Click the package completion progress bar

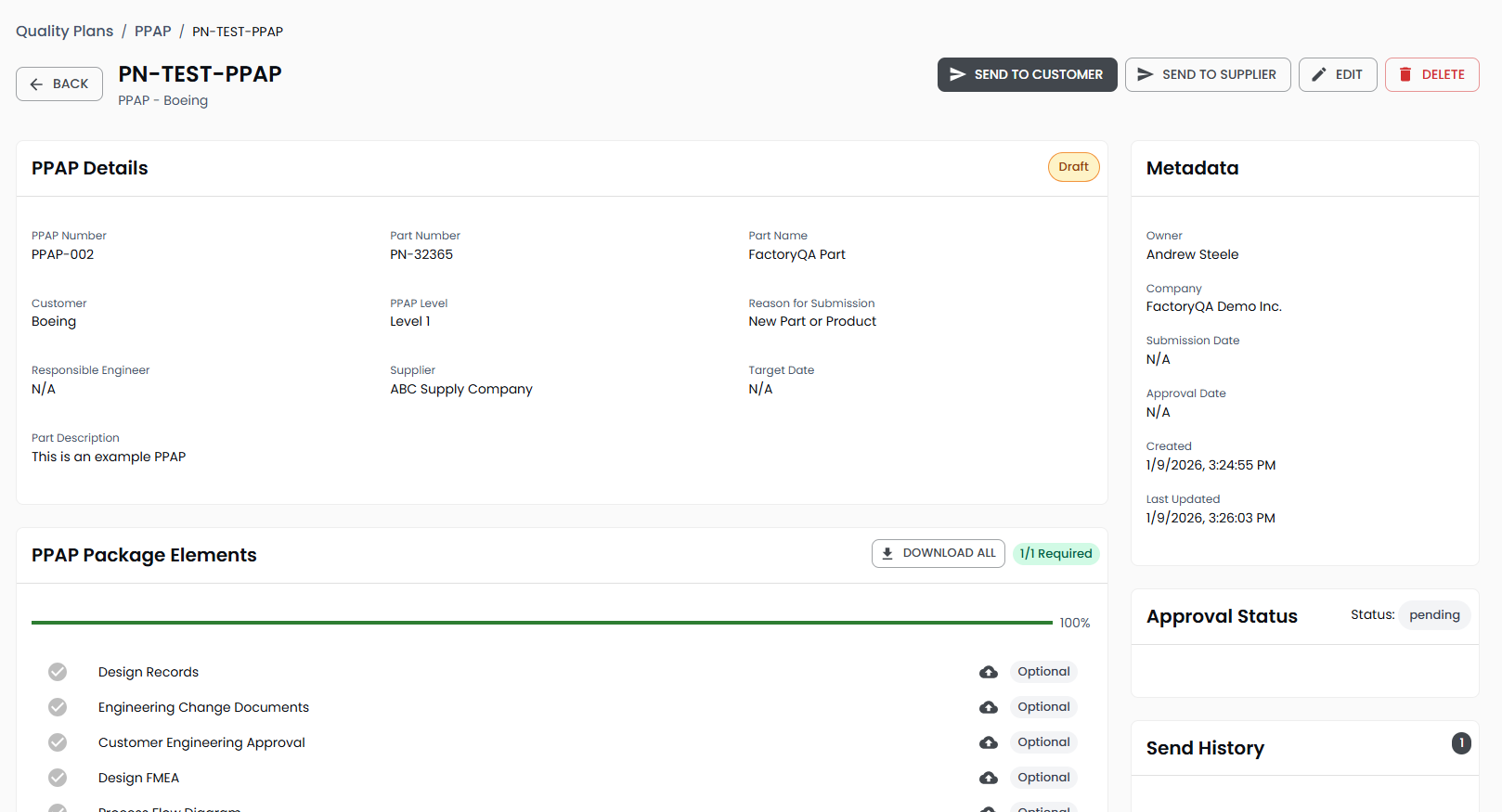[541, 623]
